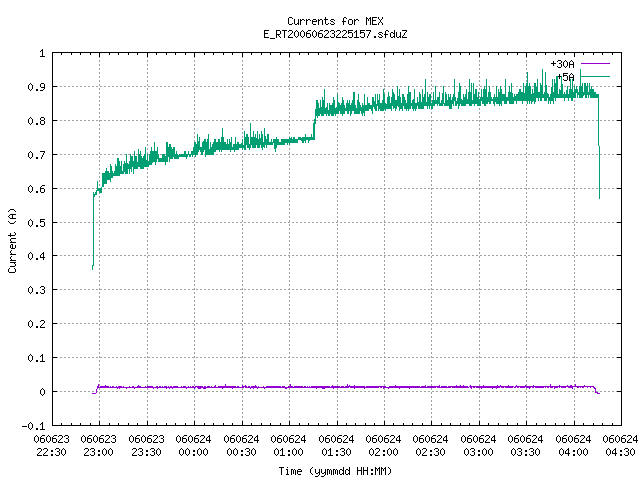Click the green curve's final drop after 04:00
The height and width of the screenshot is (480, 640).
599,147
